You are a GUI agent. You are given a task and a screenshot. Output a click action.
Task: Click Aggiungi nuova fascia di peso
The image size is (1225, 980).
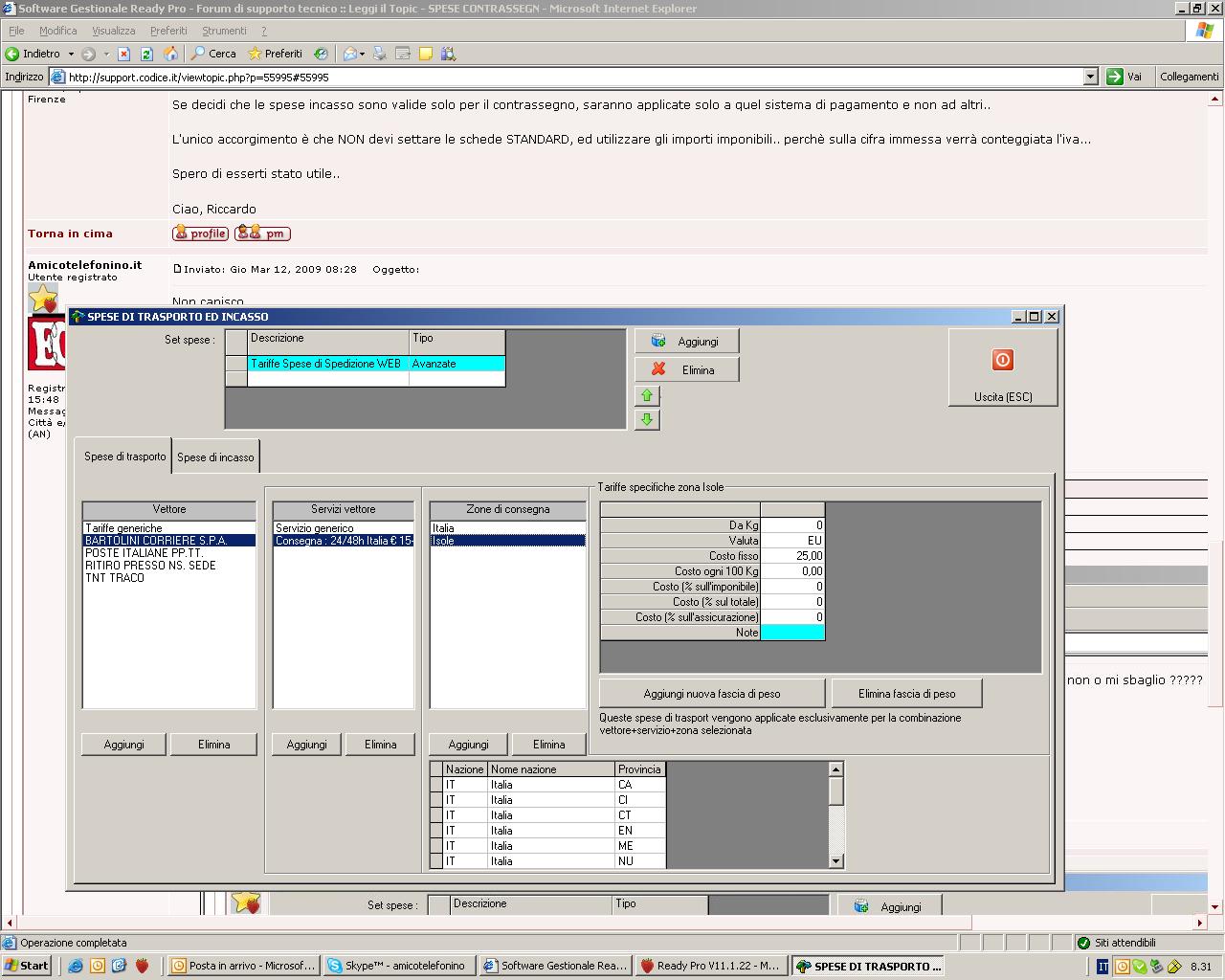(712, 694)
